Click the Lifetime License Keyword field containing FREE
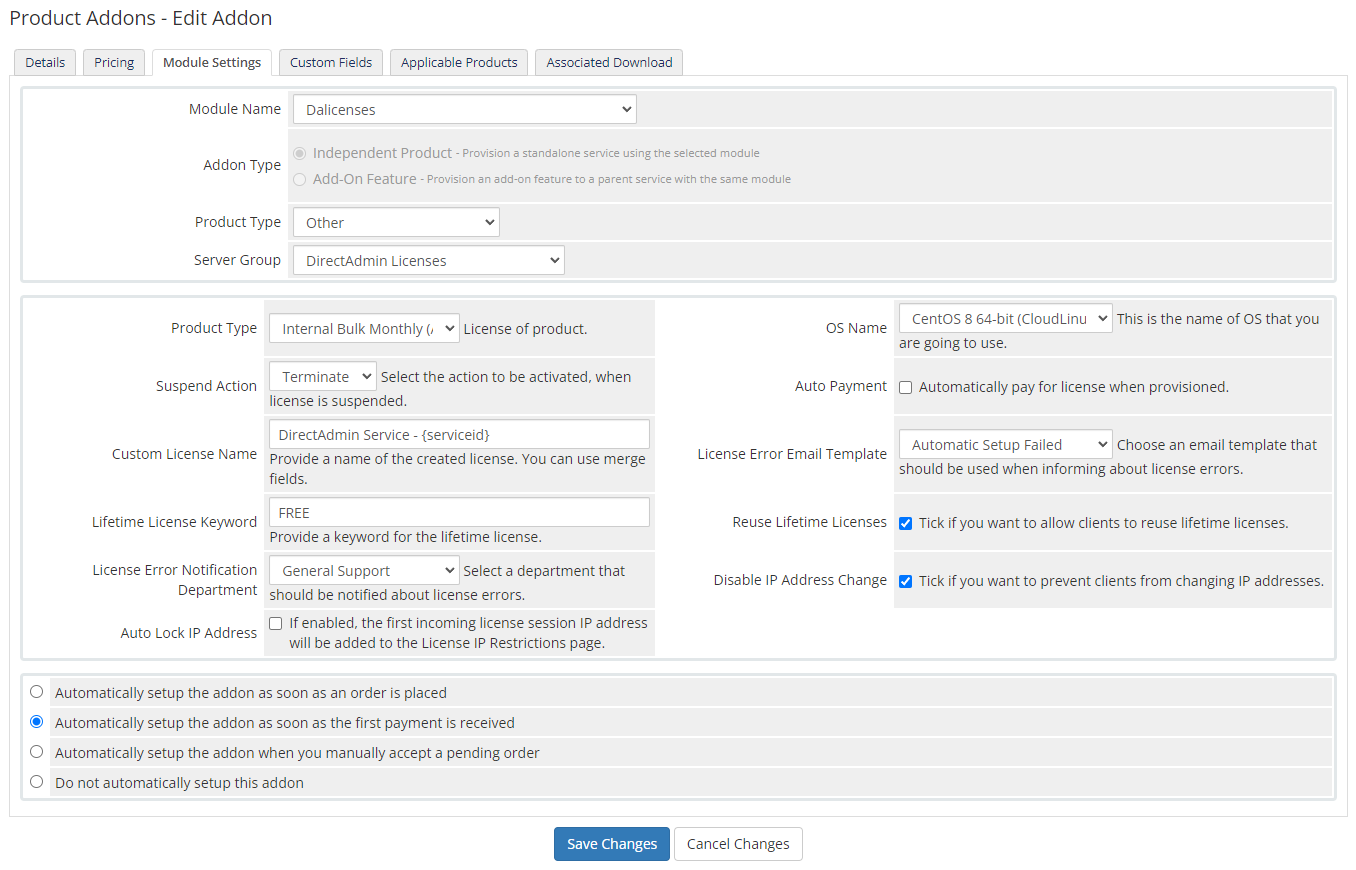This screenshot has width=1356, height=870. pos(458,511)
